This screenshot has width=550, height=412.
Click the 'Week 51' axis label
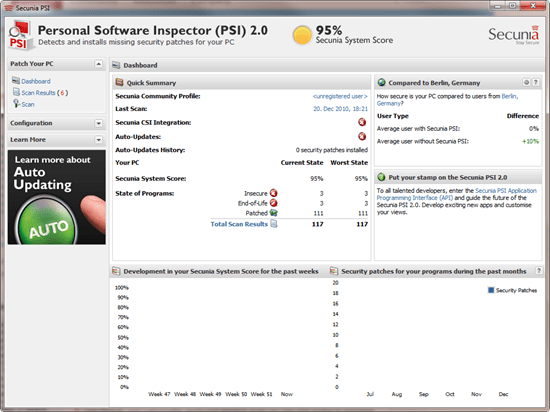click(x=261, y=394)
